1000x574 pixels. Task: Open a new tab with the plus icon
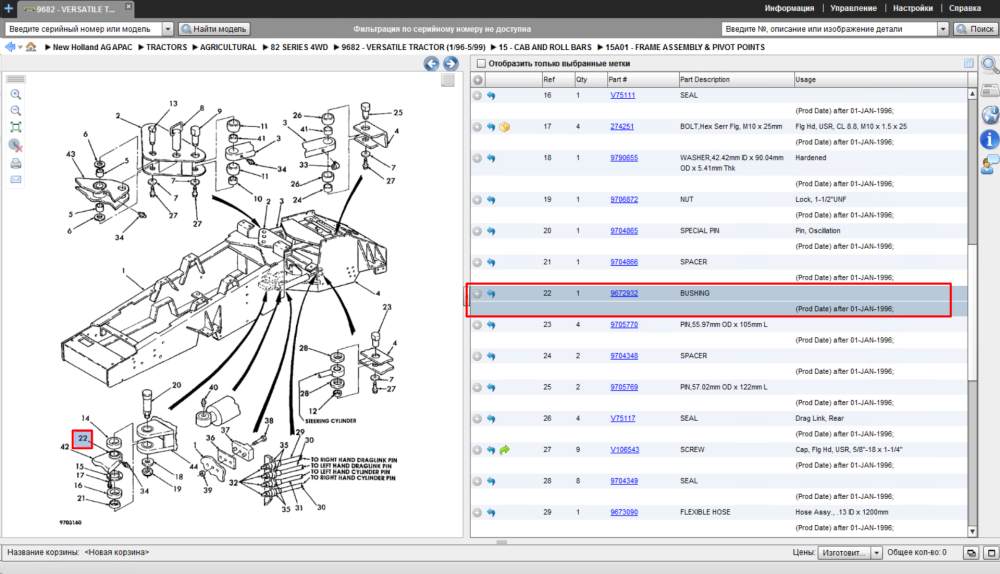click(x=8, y=8)
